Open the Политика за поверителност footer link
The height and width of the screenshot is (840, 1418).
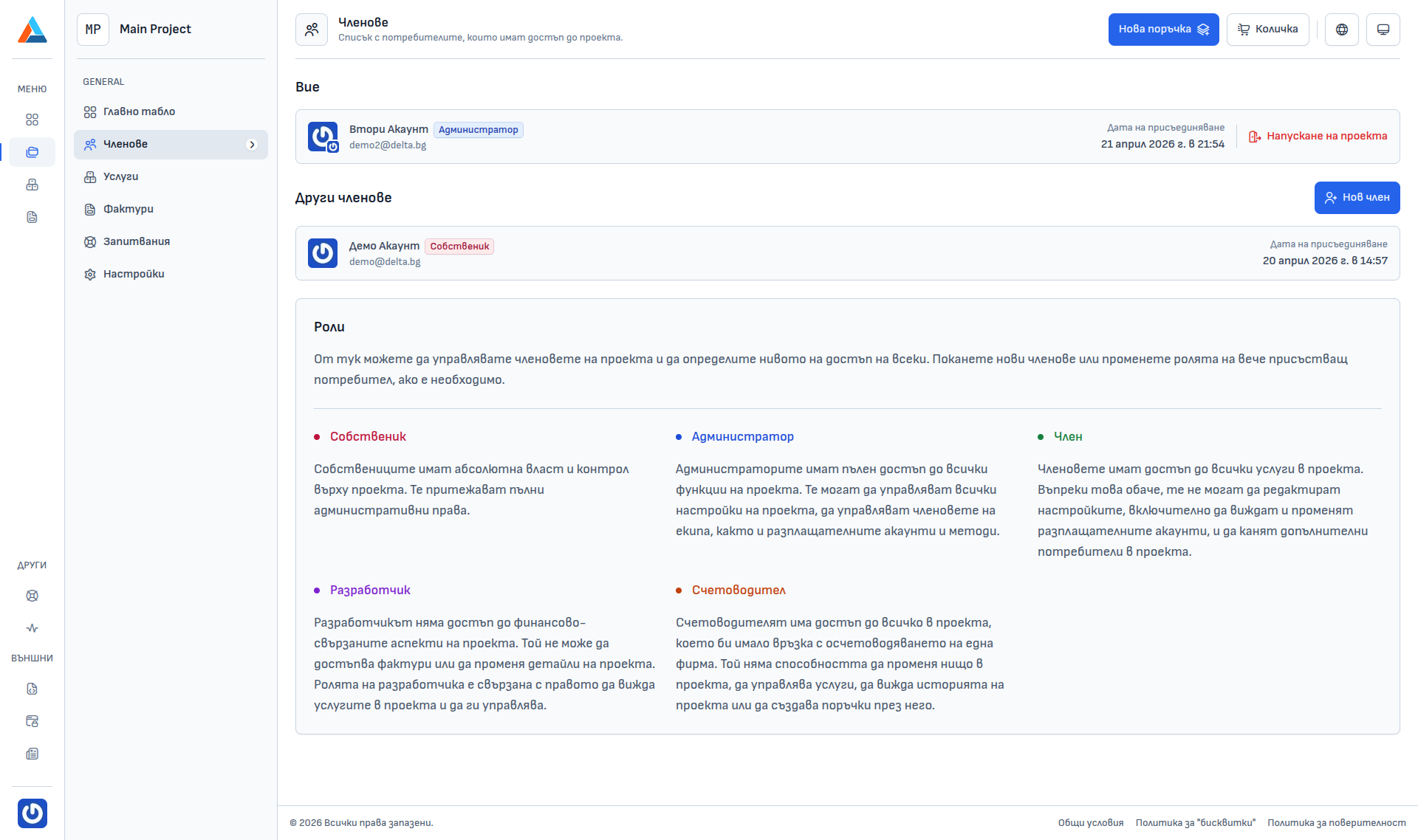point(1337,823)
